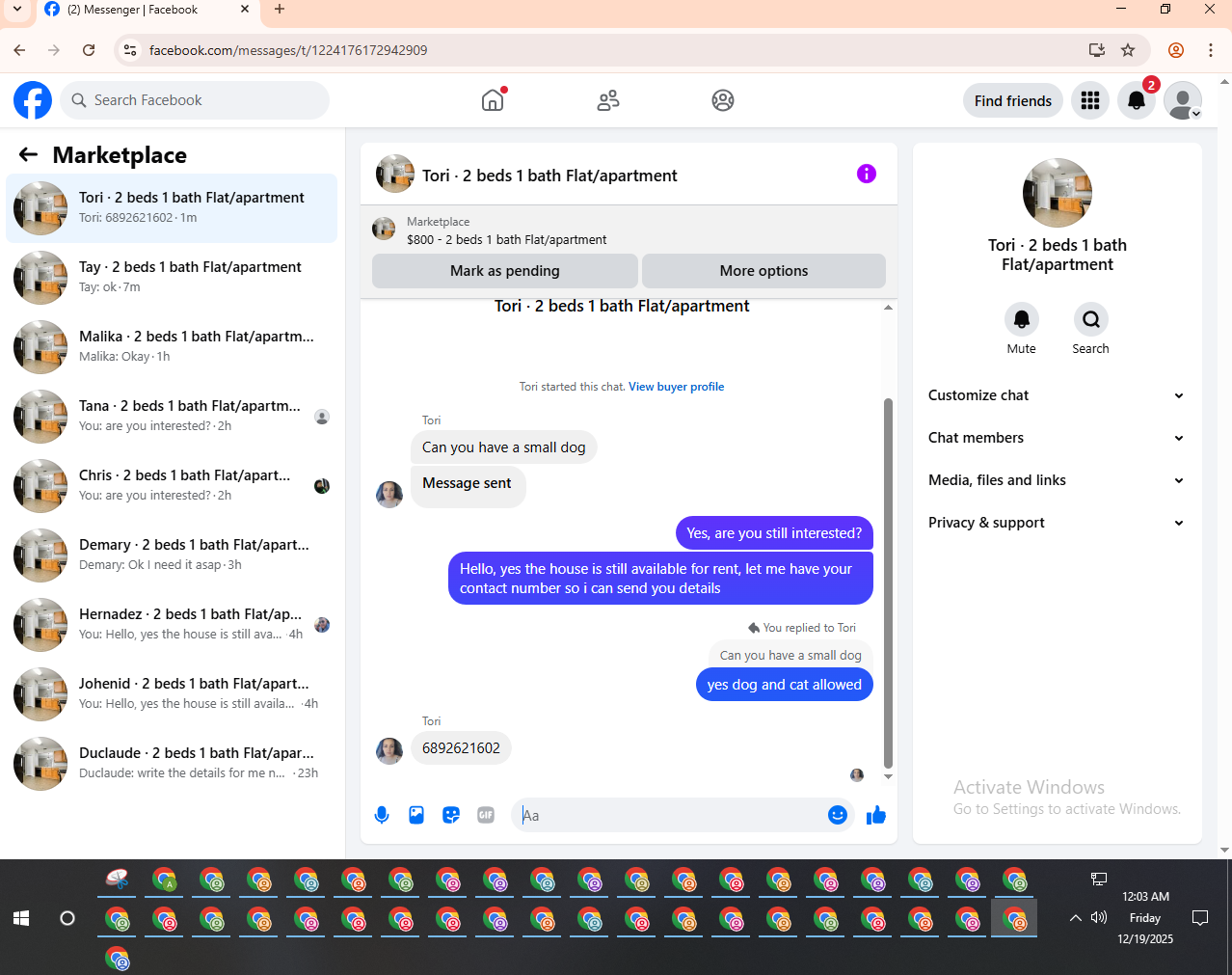Go back in browser history
1232x975 pixels.
[19, 50]
